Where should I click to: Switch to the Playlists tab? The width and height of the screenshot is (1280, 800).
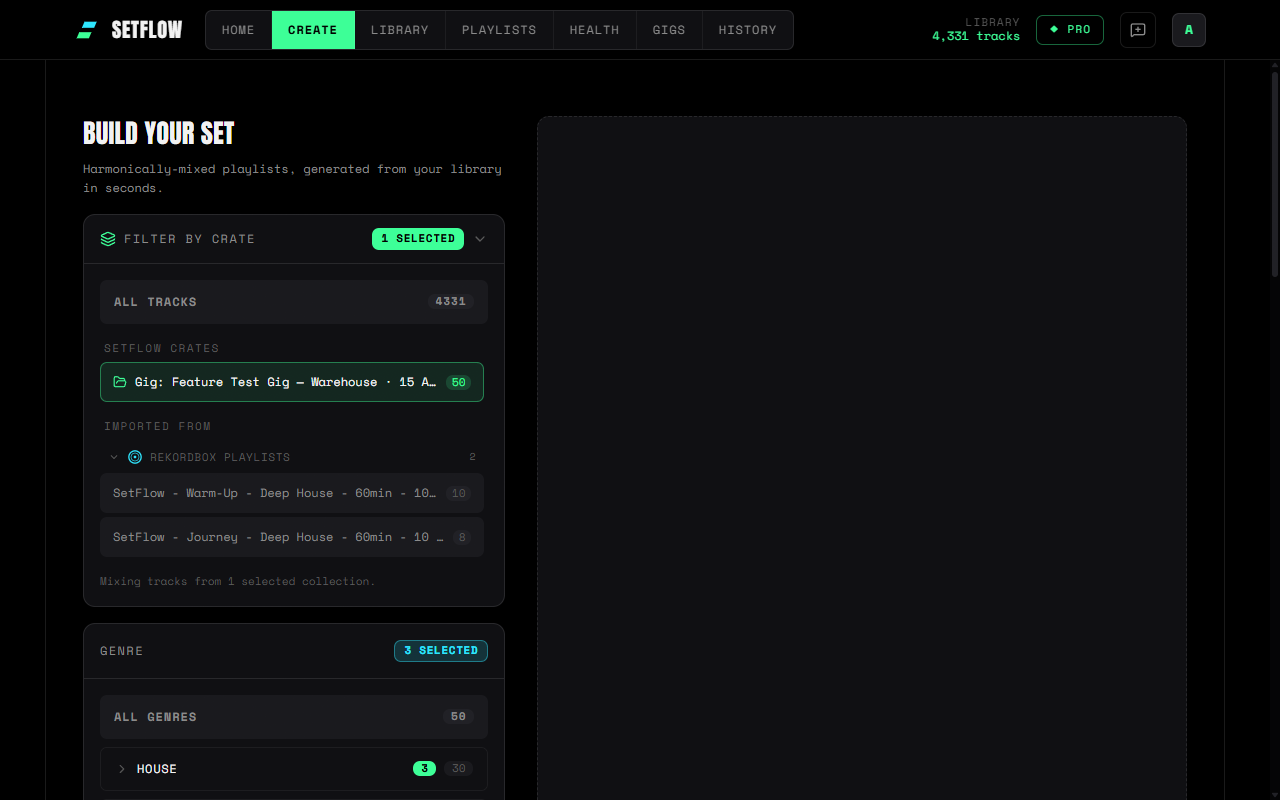click(x=499, y=30)
